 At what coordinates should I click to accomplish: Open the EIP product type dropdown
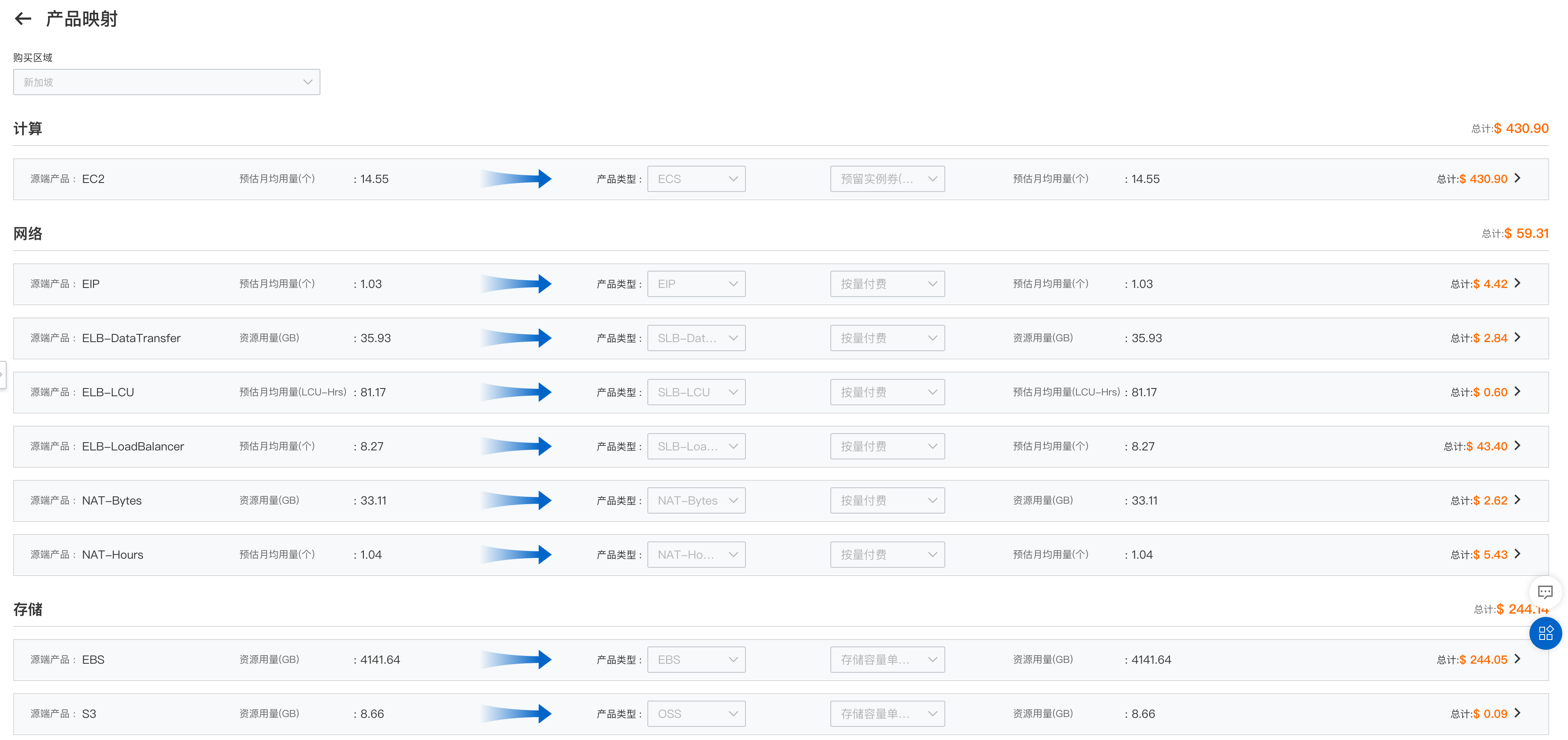pyautogui.click(x=696, y=284)
